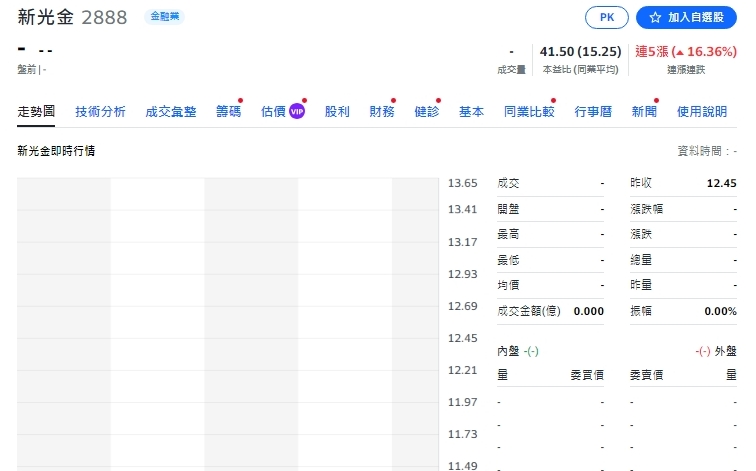This screenshot has width=756, height=471.
Task: Click the 12.45 price axis label
Action: pyautogui.click(x=462, y=338)
